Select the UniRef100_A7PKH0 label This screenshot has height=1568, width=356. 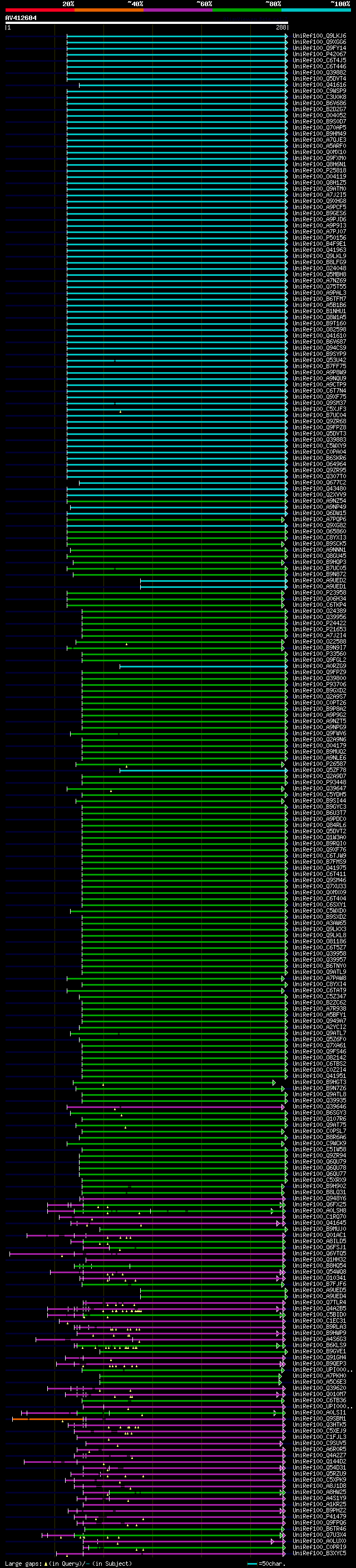tap(319, 1376)
